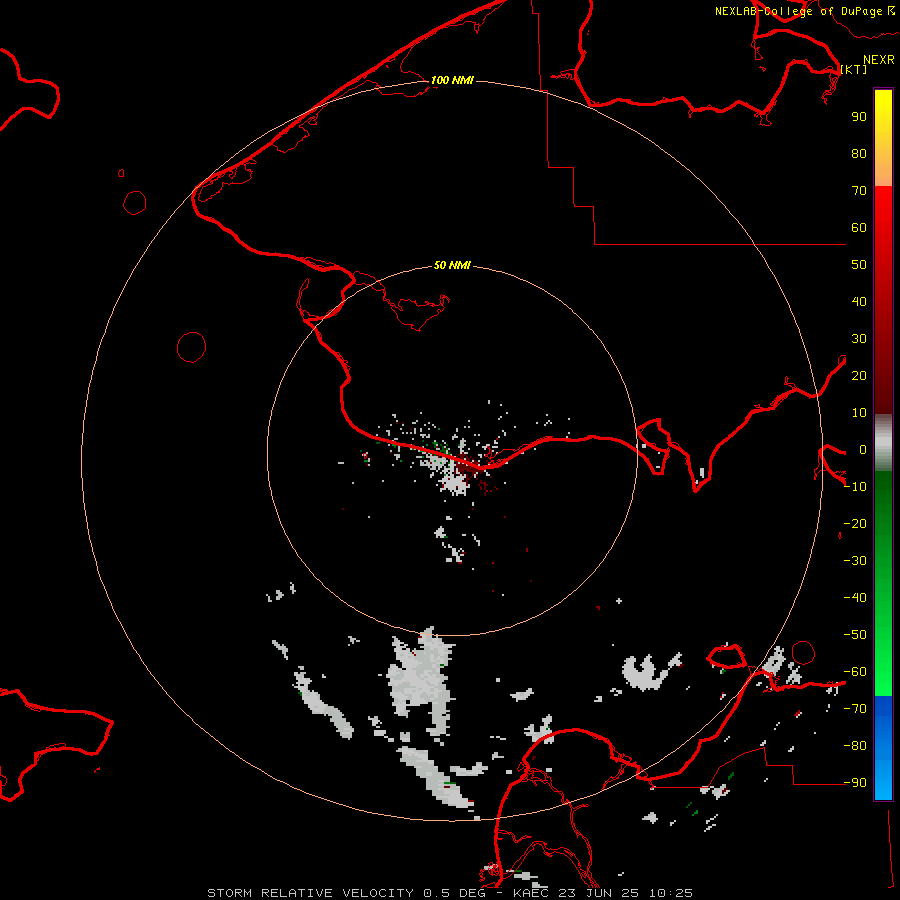The height and width of the screenshot is (900, 900).
Task: Click the NEXR label above the scale
Action: [878, 60]
